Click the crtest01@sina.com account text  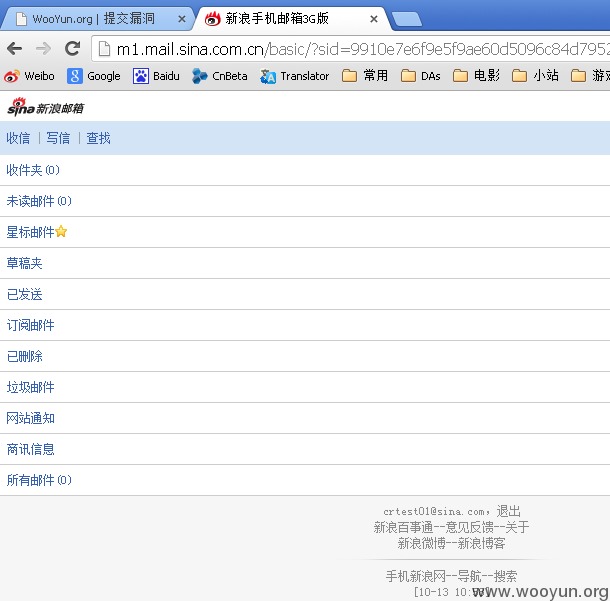tap(434, 512)
